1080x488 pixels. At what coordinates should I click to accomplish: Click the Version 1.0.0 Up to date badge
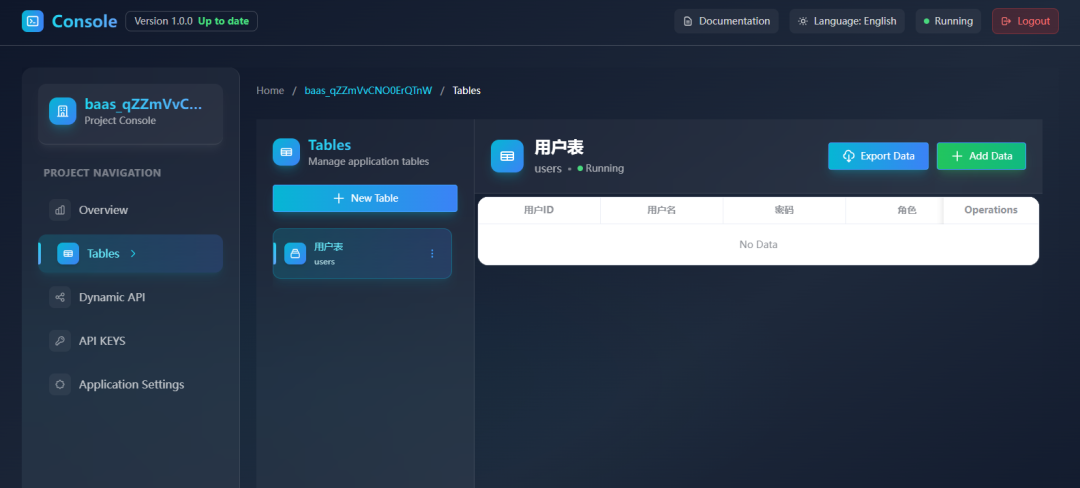click(x=191, y=21)
